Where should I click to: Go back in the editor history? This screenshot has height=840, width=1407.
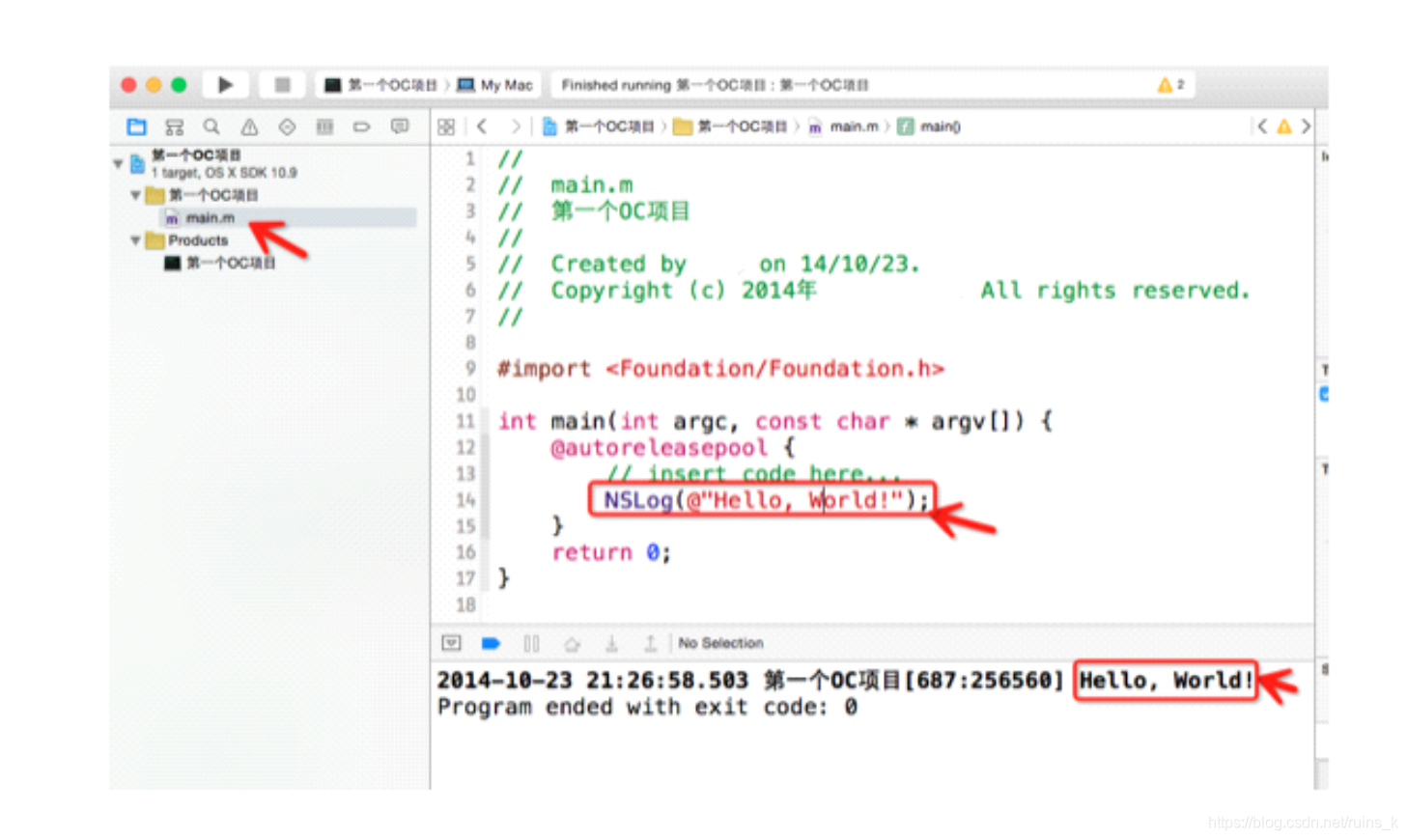(x=482, y=126)
